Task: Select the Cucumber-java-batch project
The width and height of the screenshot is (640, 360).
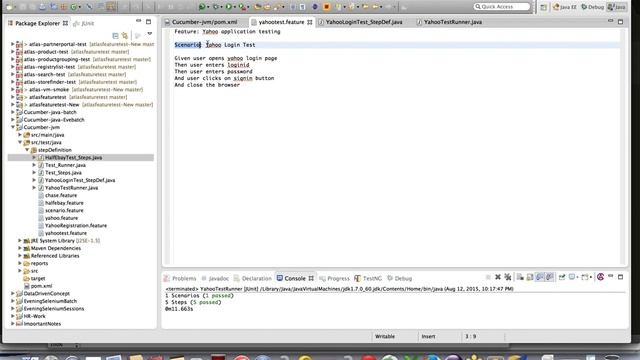Action: [x=50, y=112]
